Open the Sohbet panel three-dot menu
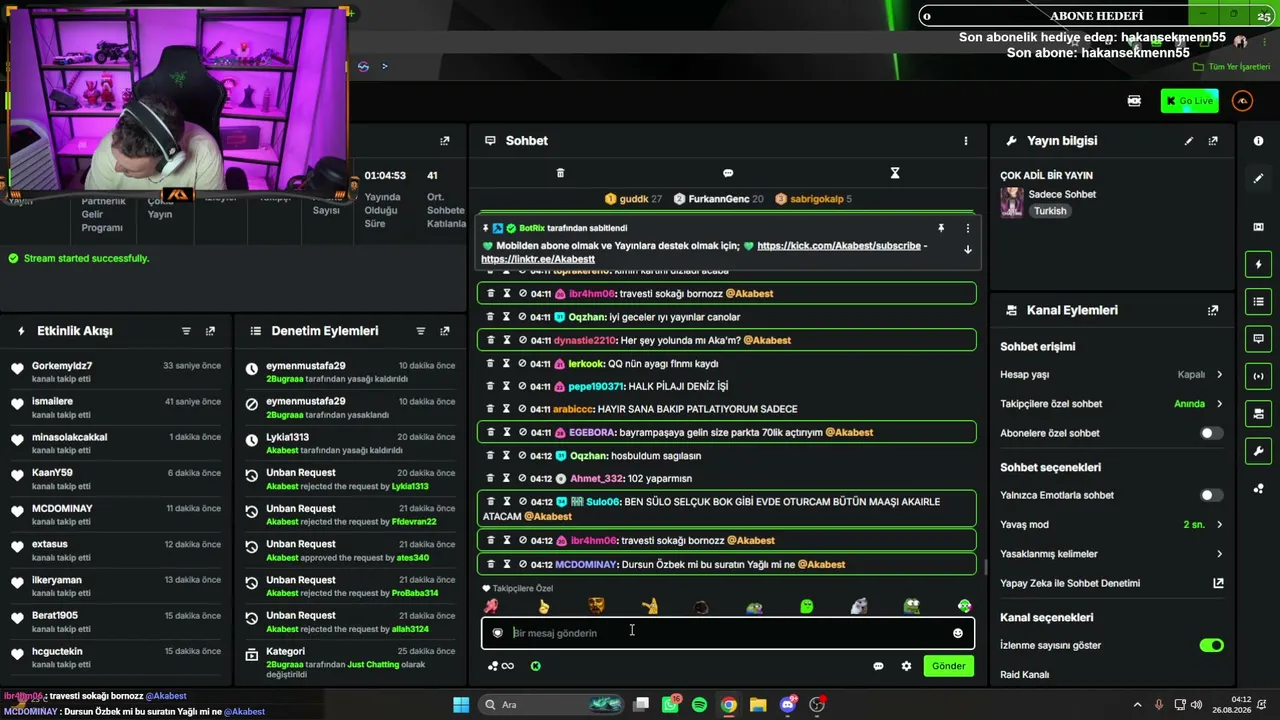The width and height of the screenshot is (1280, 720). coord(965,141)
